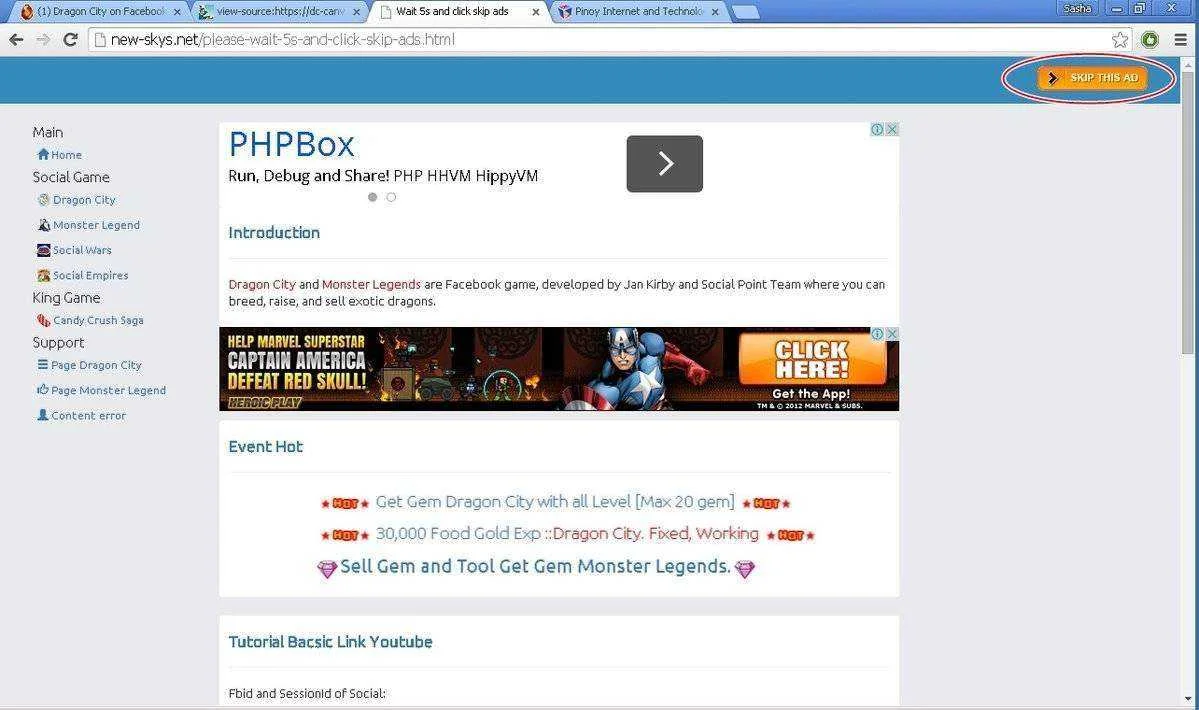Click the Content error person icon
This screenshot has height=710, width=1199.
[43, 415]
